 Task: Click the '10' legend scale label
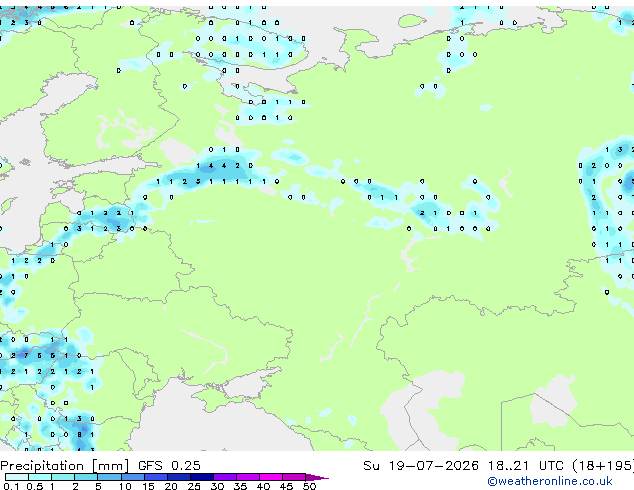(x=125, y=486)
